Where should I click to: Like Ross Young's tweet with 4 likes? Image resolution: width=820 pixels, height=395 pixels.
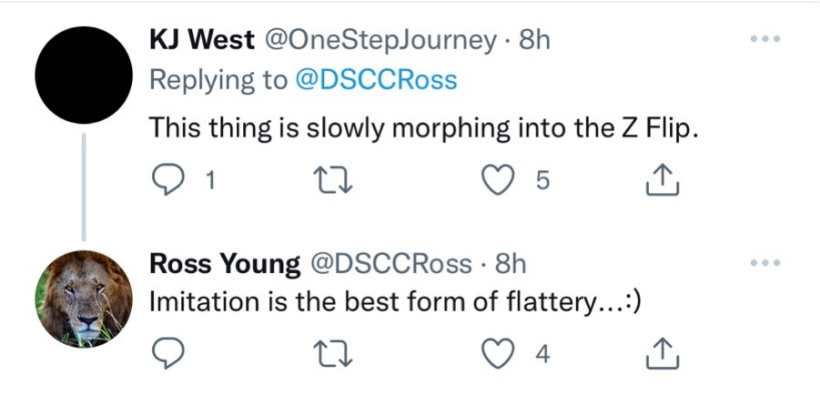pyautogui.click(x=495, y=355)
